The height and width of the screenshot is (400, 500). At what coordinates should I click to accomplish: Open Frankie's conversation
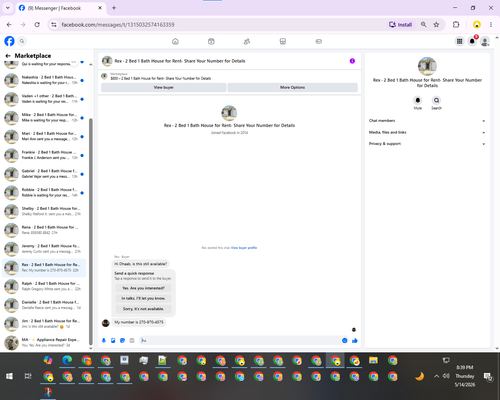click(44, 155)
